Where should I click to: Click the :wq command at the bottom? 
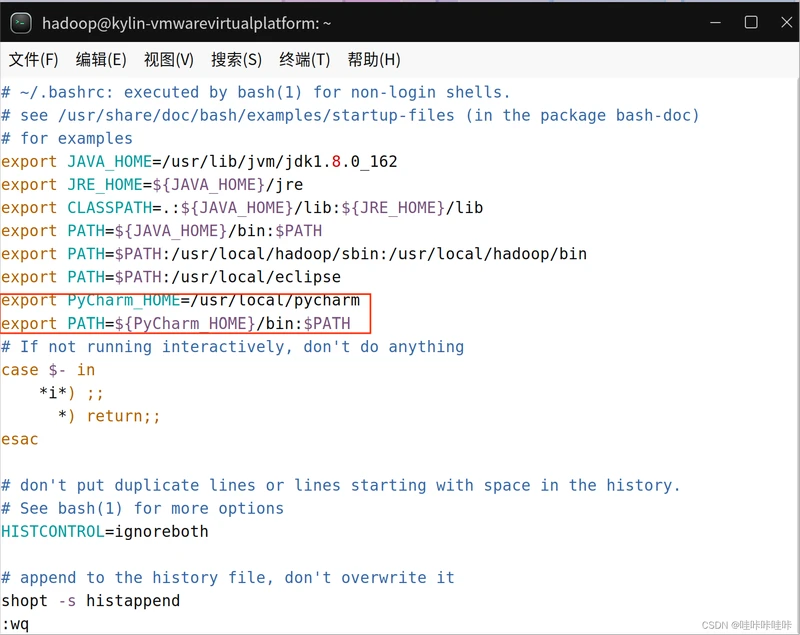coord(16,624)
